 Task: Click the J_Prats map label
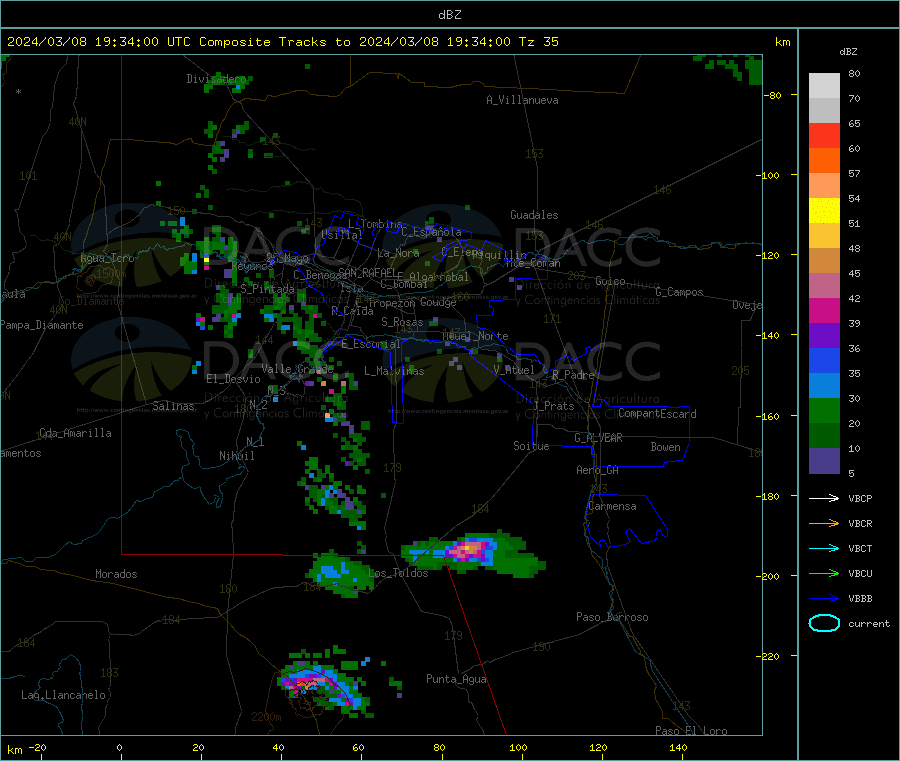click(553, 406)
